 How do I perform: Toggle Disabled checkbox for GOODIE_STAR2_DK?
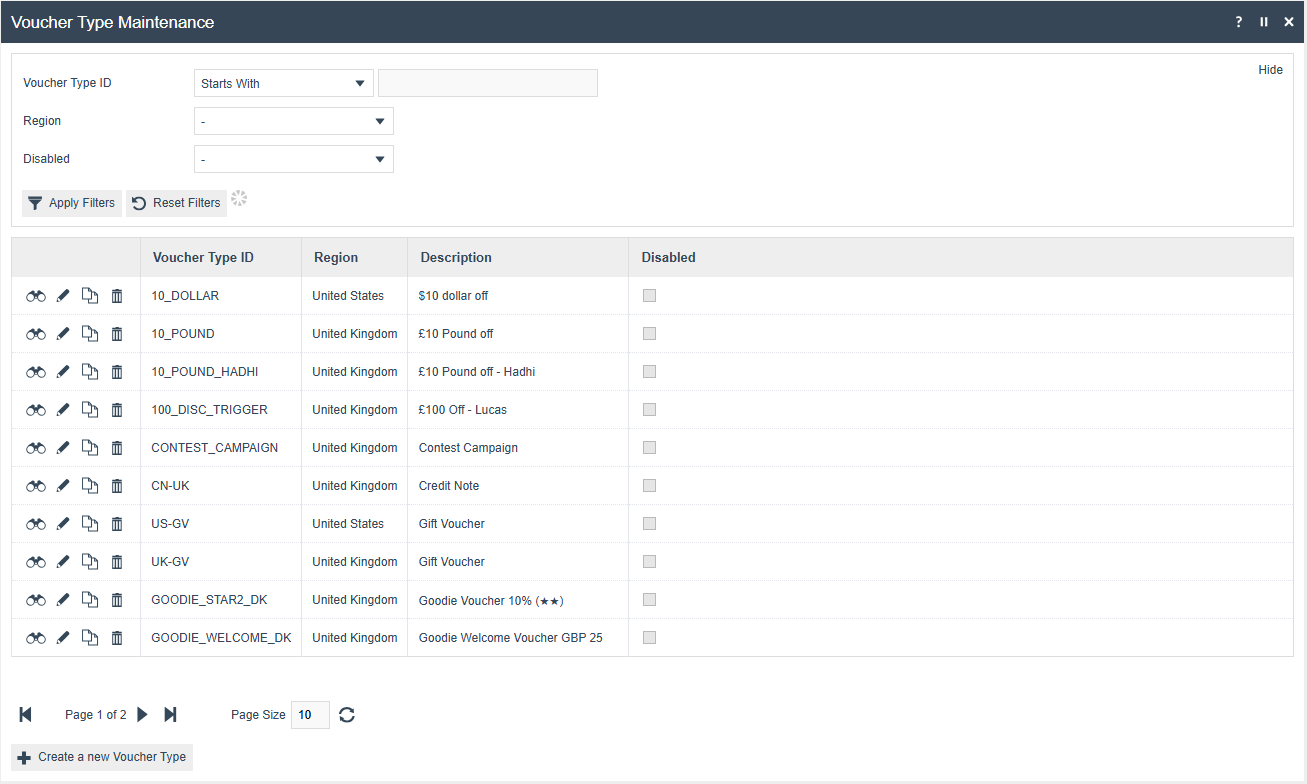[x=650, y=599]
